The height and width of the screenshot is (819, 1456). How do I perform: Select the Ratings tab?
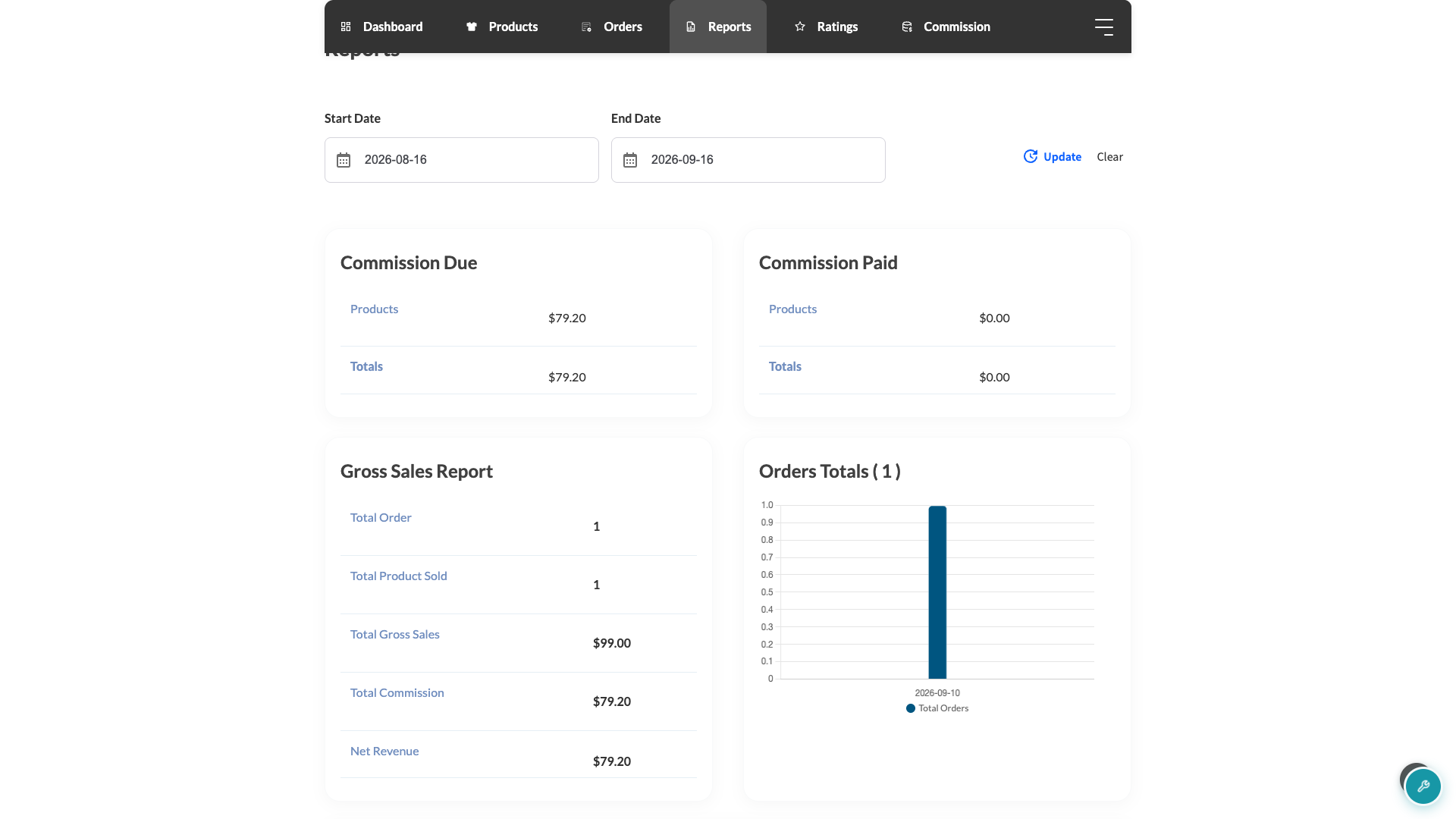click(x=826, y=27)
